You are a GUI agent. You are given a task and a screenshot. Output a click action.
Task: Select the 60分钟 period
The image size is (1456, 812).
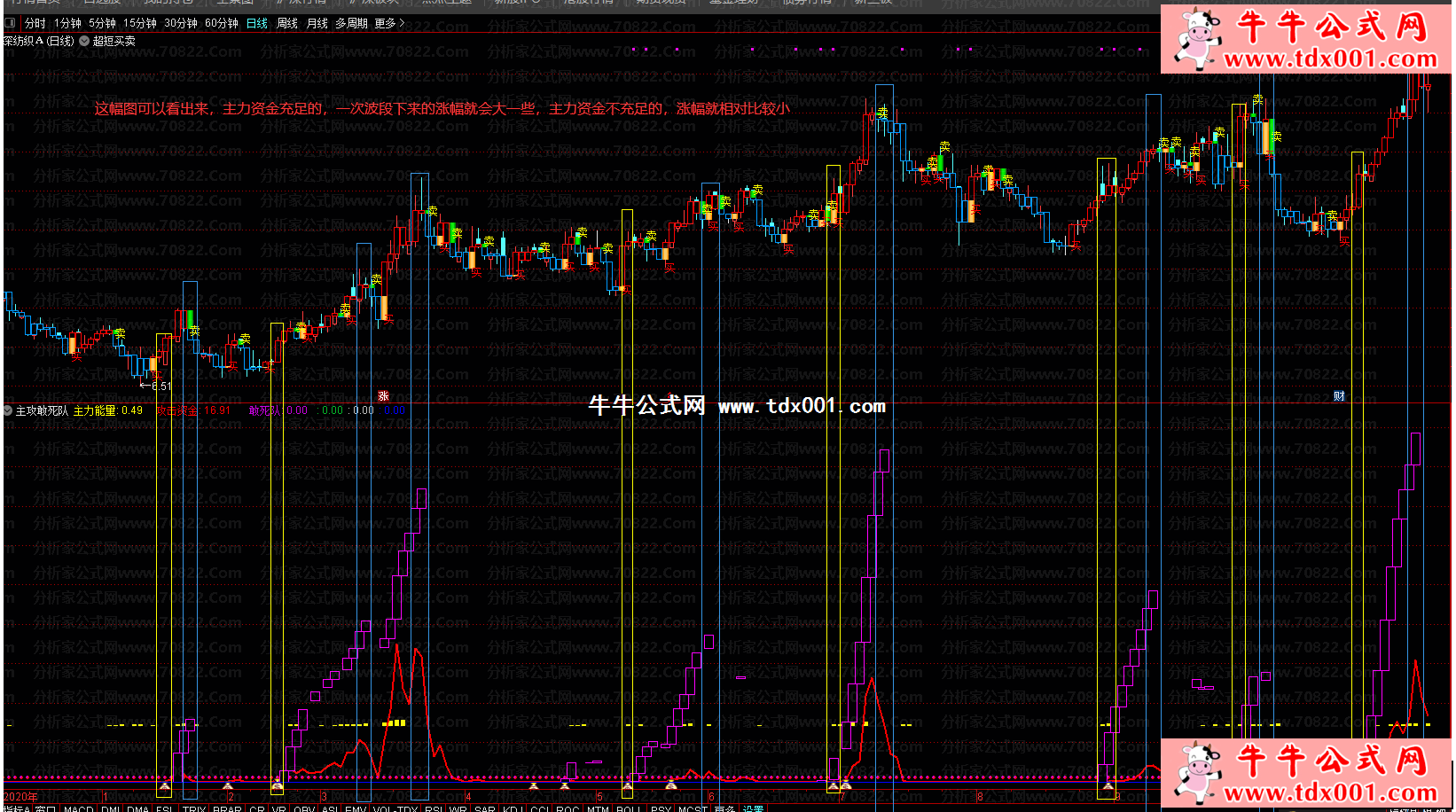(x=222, y=23)
